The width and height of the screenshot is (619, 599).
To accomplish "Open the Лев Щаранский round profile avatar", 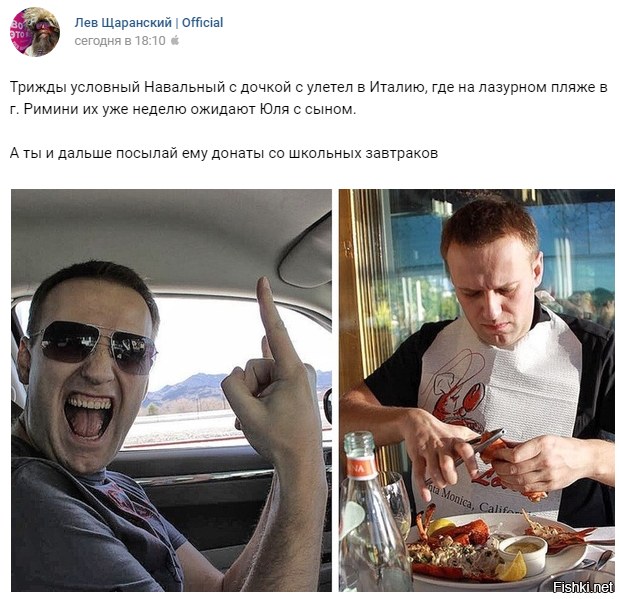I will (x=35, y=32).
